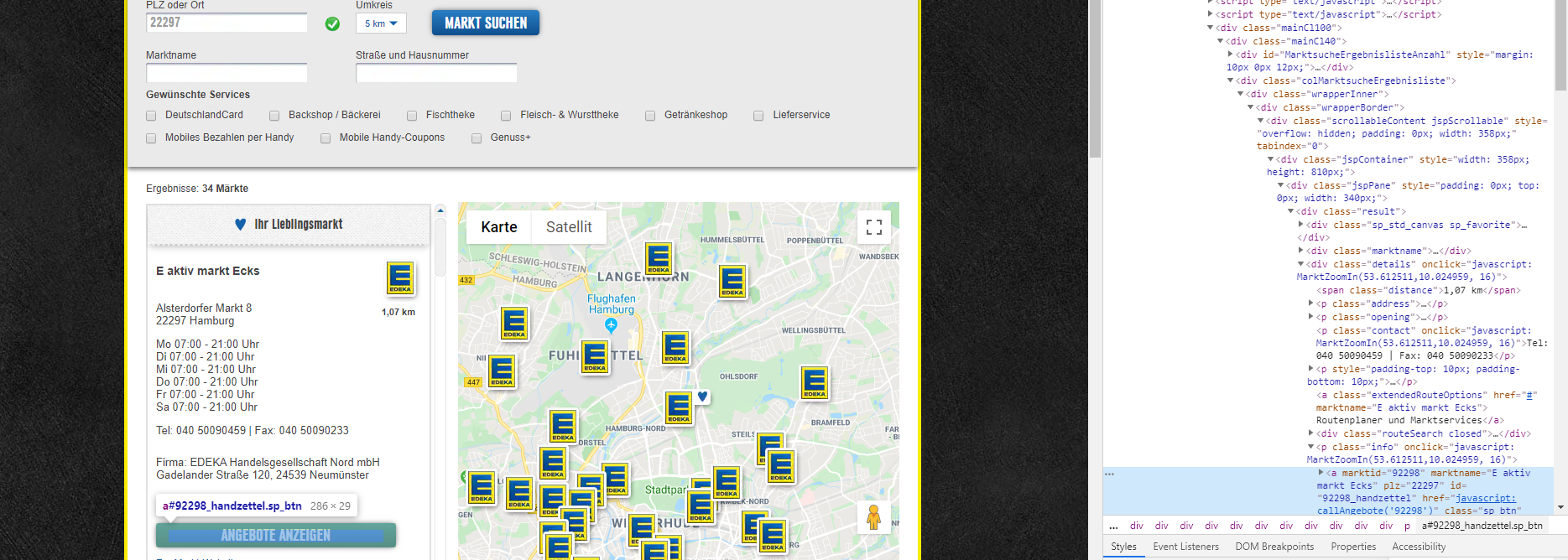The width and height of the screenshot is (1568, 560).
Task: Click the "Alsterdorfer Markt 8" address line
Action: point(204,308)
